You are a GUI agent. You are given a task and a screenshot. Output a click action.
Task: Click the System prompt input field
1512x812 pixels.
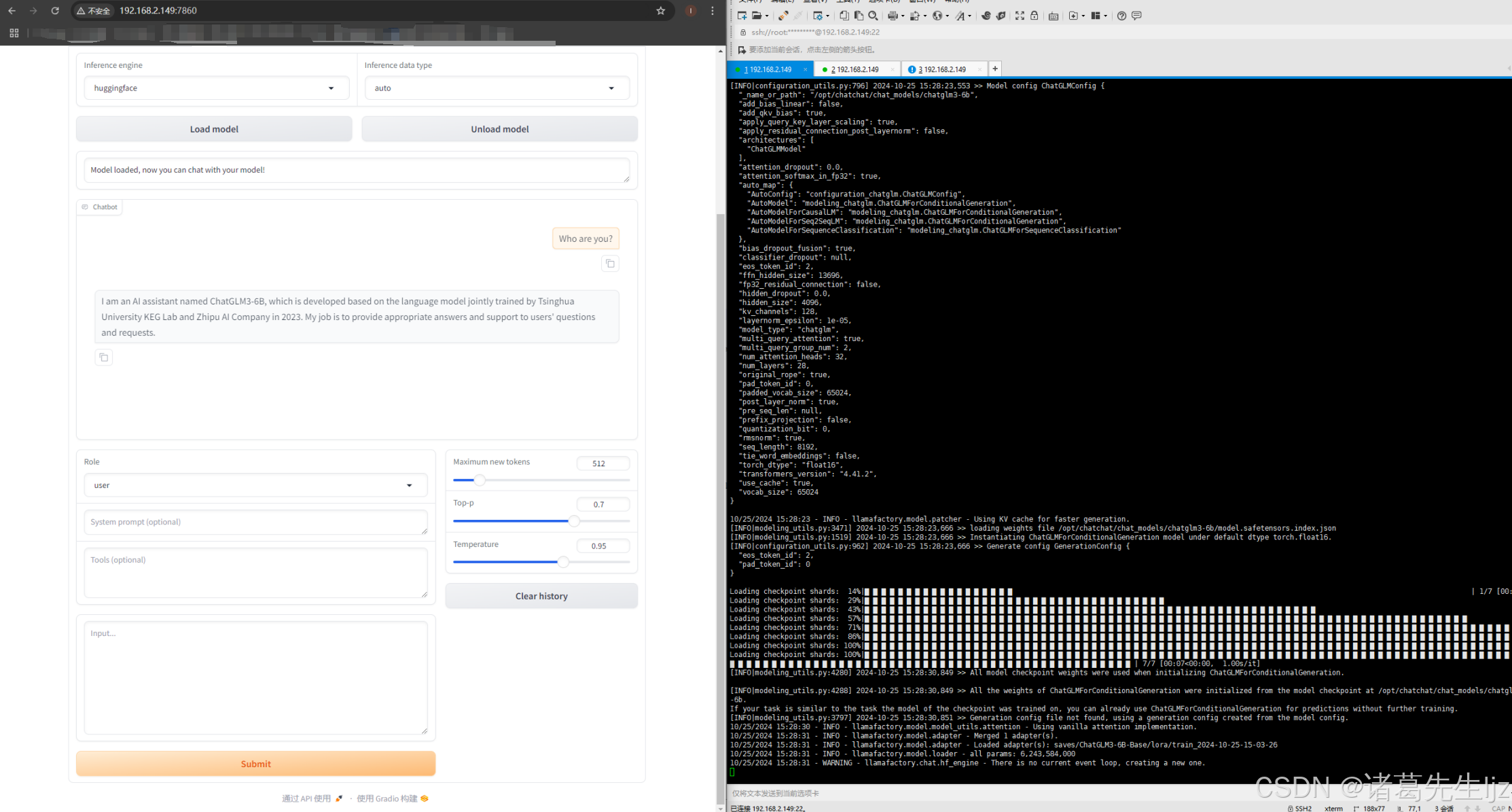[255, 523]
